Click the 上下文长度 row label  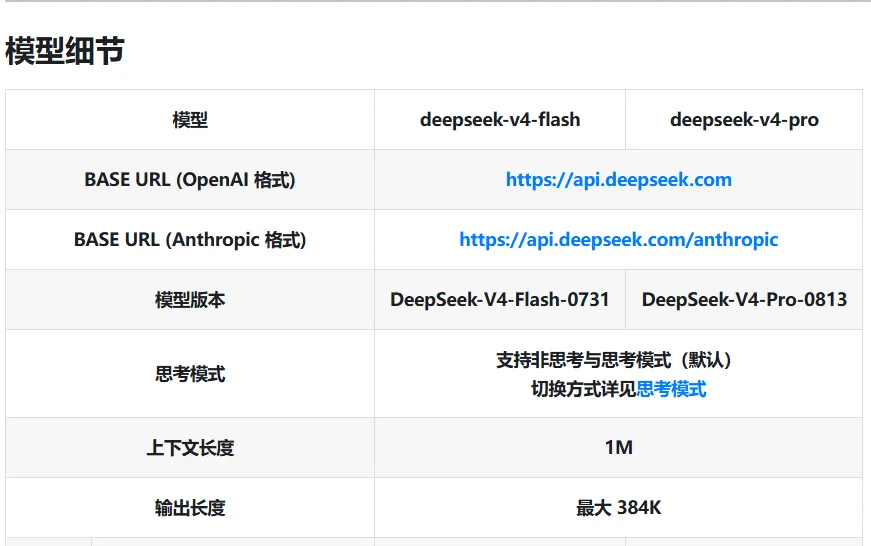coord(190,448)
